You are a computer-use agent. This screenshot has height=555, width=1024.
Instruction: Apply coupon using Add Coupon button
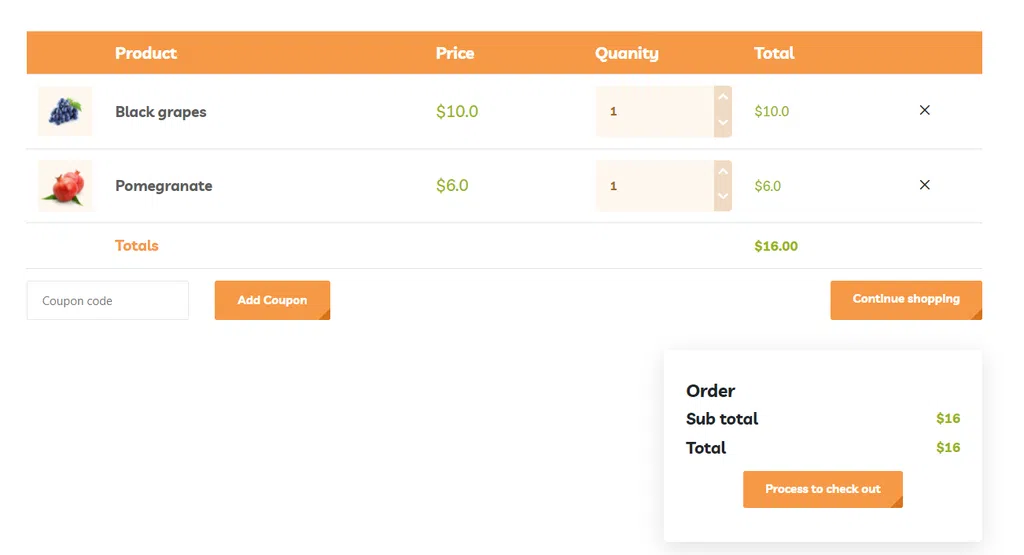coord(272,300)
